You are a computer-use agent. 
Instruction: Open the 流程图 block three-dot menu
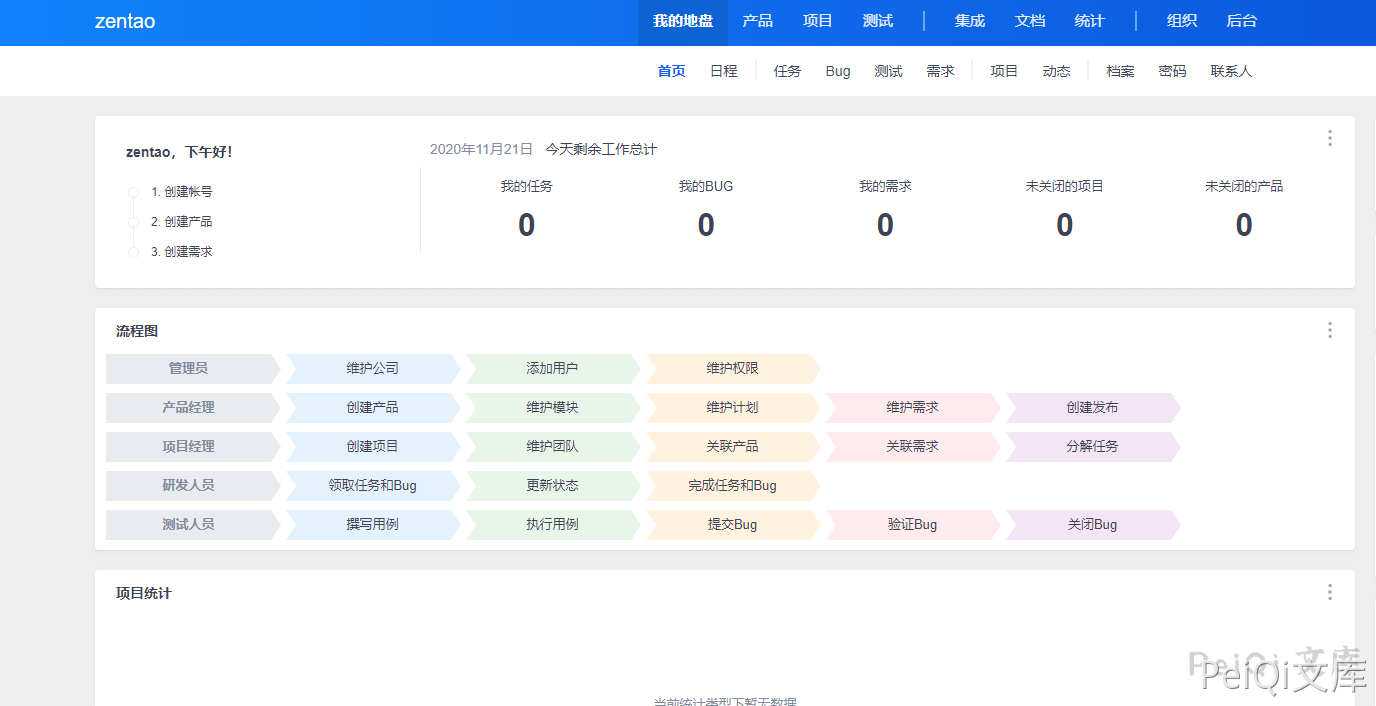[1329, 330]
